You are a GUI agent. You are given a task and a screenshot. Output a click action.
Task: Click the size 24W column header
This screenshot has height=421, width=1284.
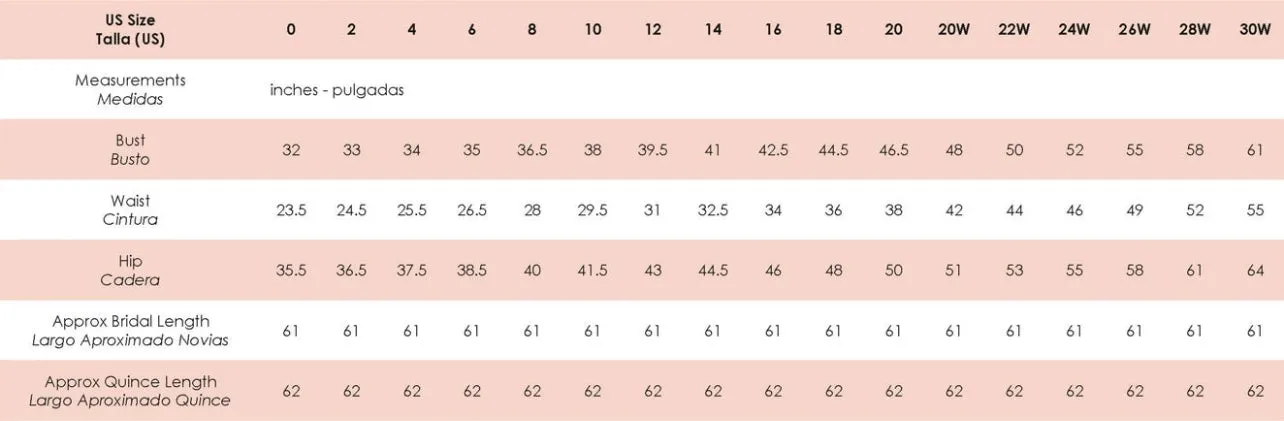tap(1074, 30)
